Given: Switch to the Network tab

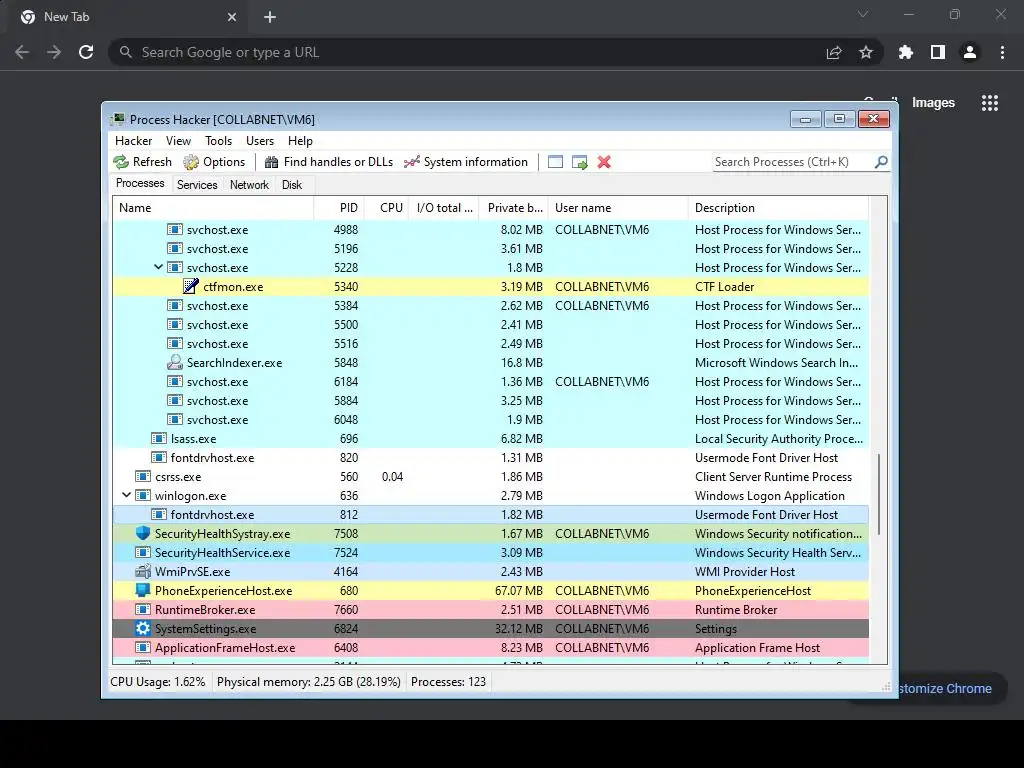Looking at the screenshot, I should 249,185.
